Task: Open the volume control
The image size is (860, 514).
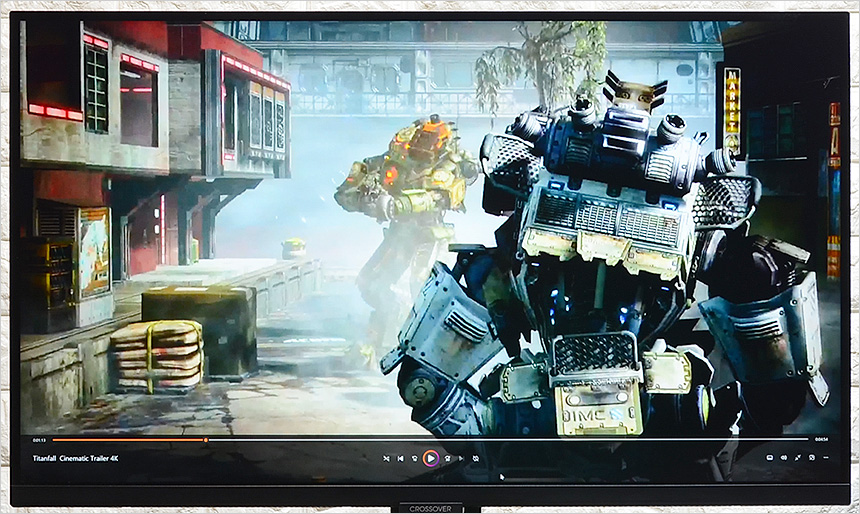Action: point(784,458)
